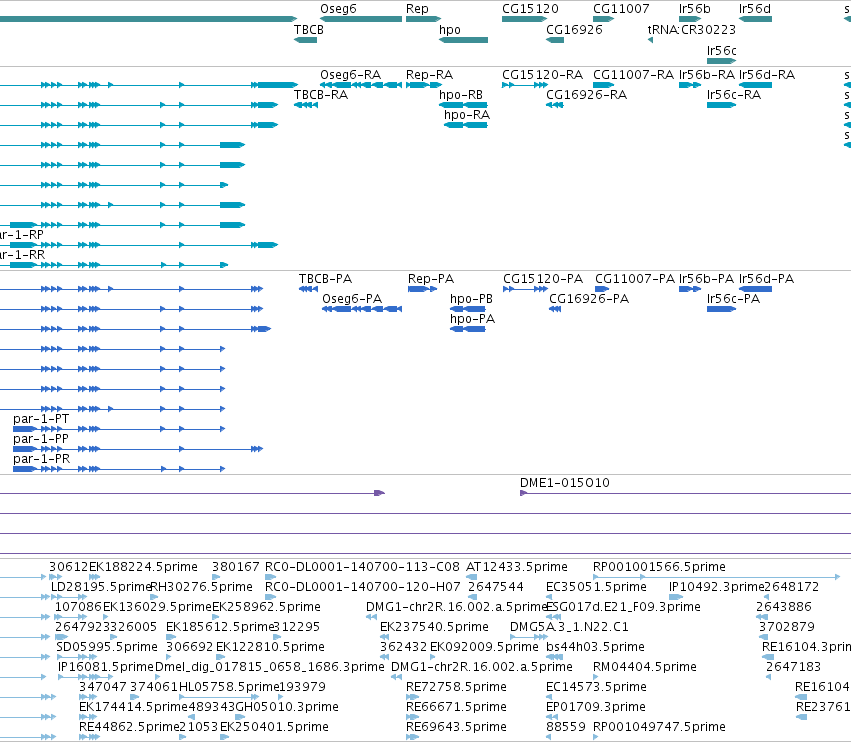
Task: Select the hpo-RB transcript label
Action: [461, 94]
